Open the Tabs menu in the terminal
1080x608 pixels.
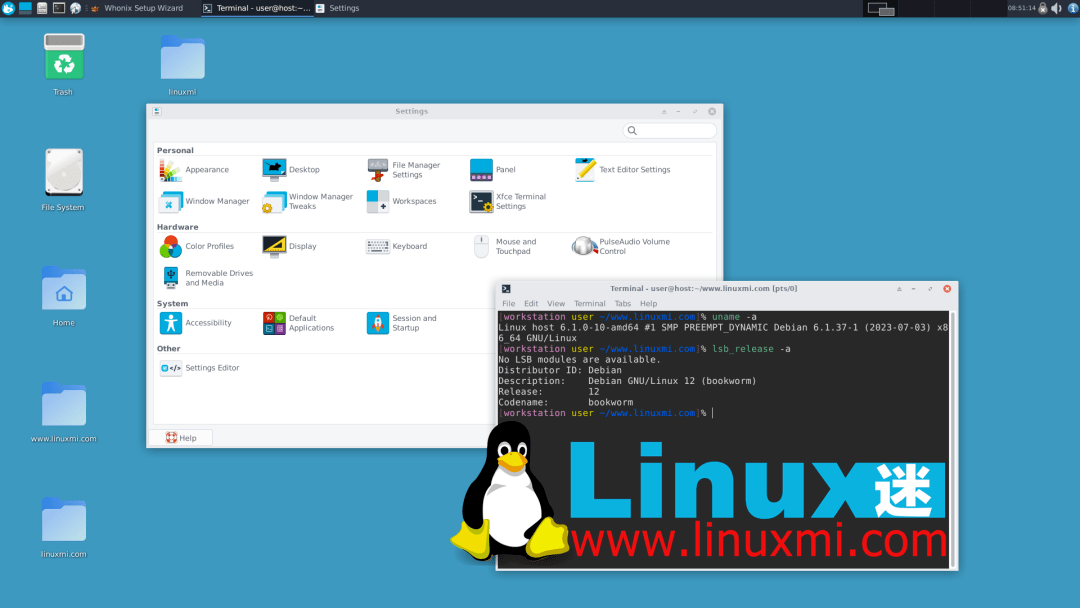click(622, 303)
